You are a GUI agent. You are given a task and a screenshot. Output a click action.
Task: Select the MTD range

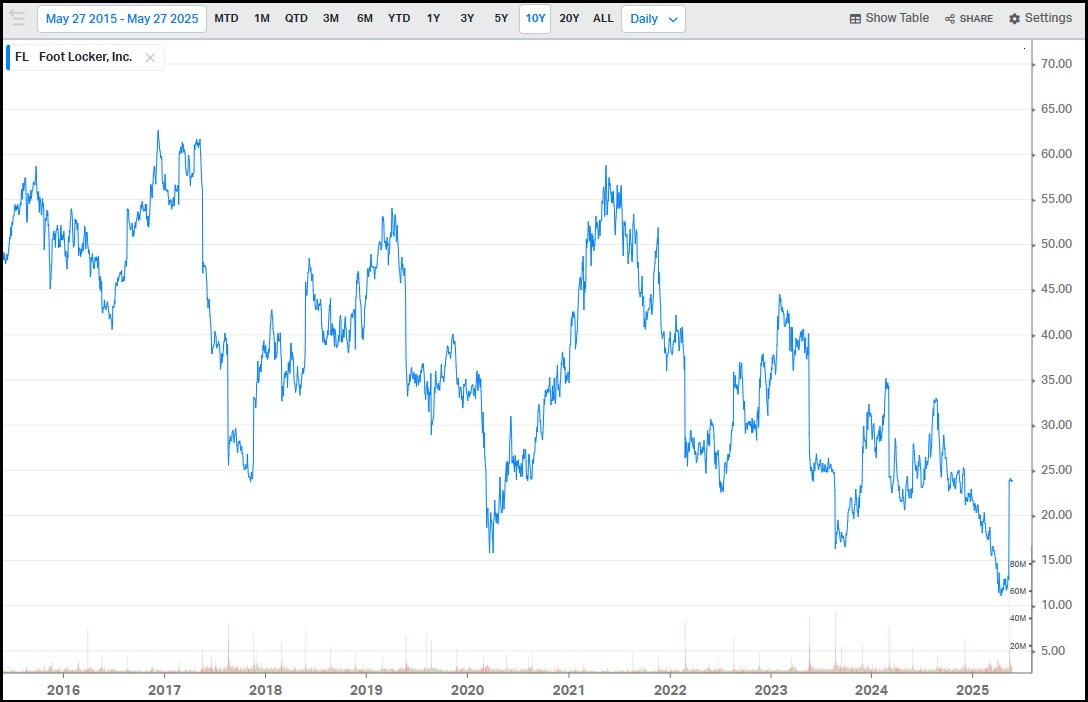(226, 18)
